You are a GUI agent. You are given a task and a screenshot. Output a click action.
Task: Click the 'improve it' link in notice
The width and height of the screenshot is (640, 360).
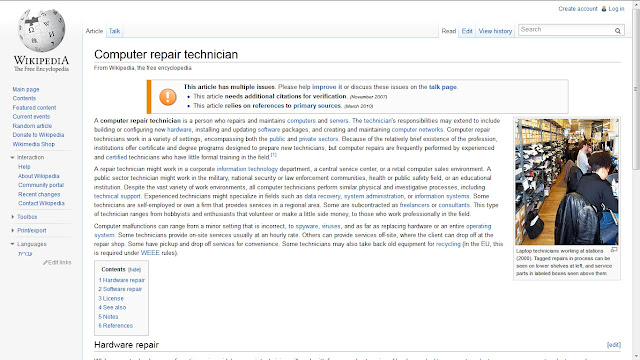[327, 87]
